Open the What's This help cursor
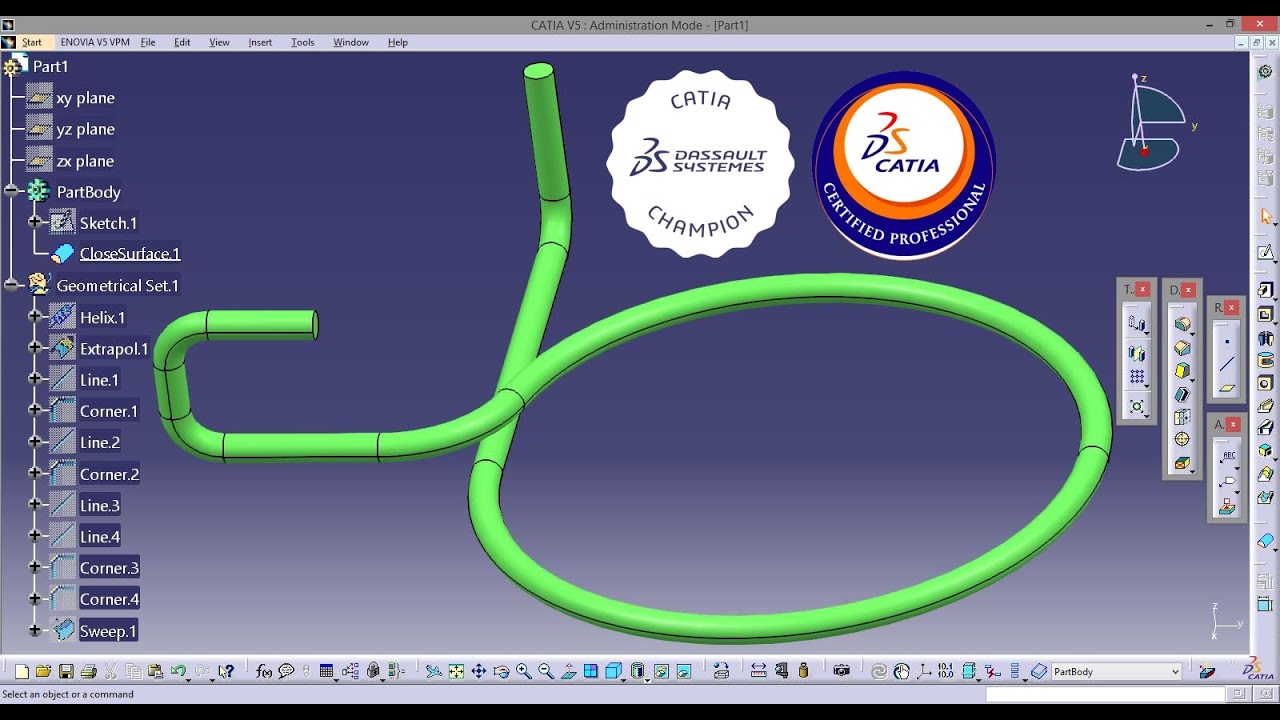The height and width of the screenshot is (720, 1280). [x=226, y=672]
